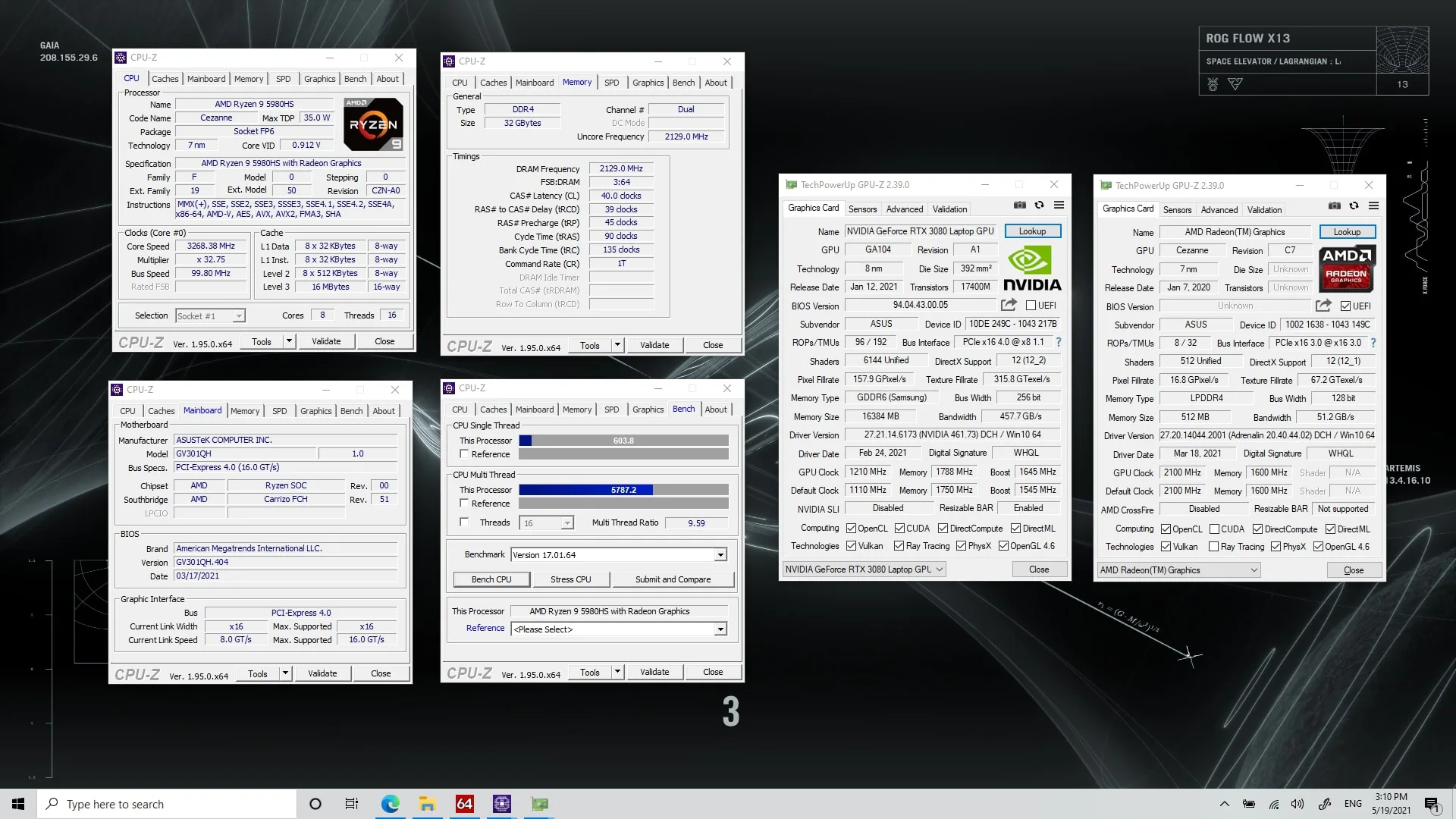The image size is (1456, 819).
Task: Toggle CUDA checkbox in AMD Radeon GPU-Z
Action: [1214, 529]
